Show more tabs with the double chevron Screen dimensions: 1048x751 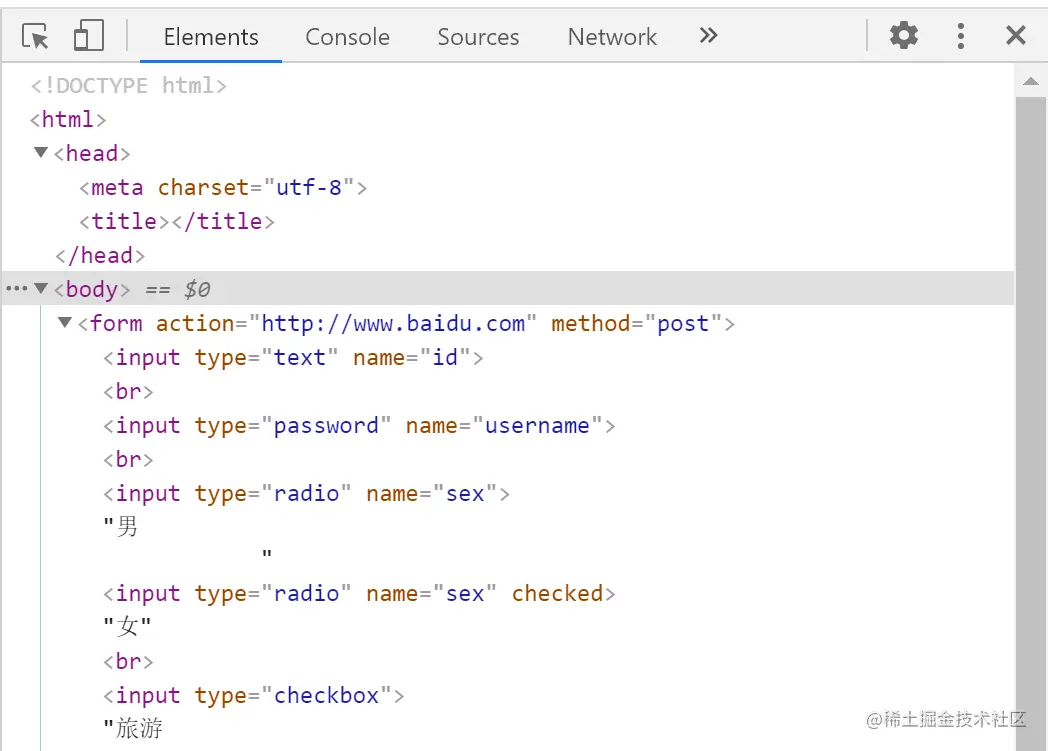[x=708, y=36]
